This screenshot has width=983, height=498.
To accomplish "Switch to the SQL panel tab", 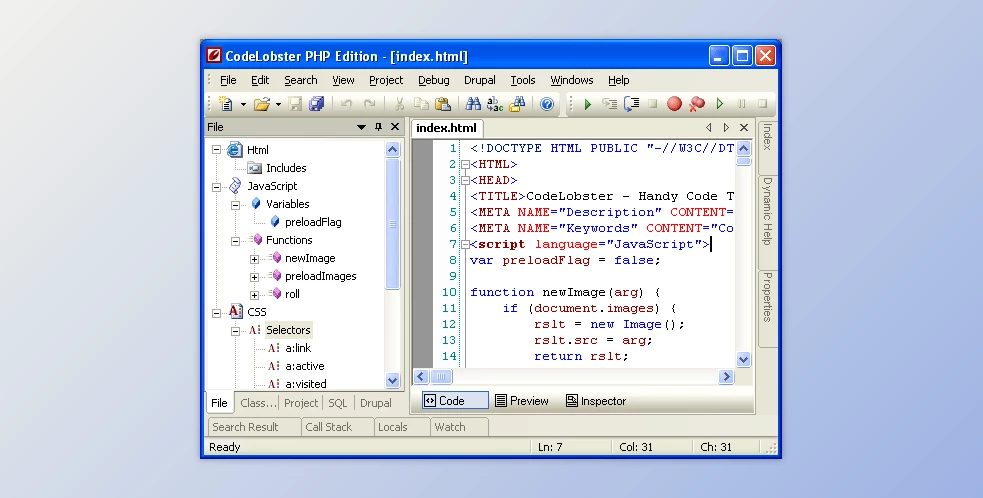I will 338,403.
